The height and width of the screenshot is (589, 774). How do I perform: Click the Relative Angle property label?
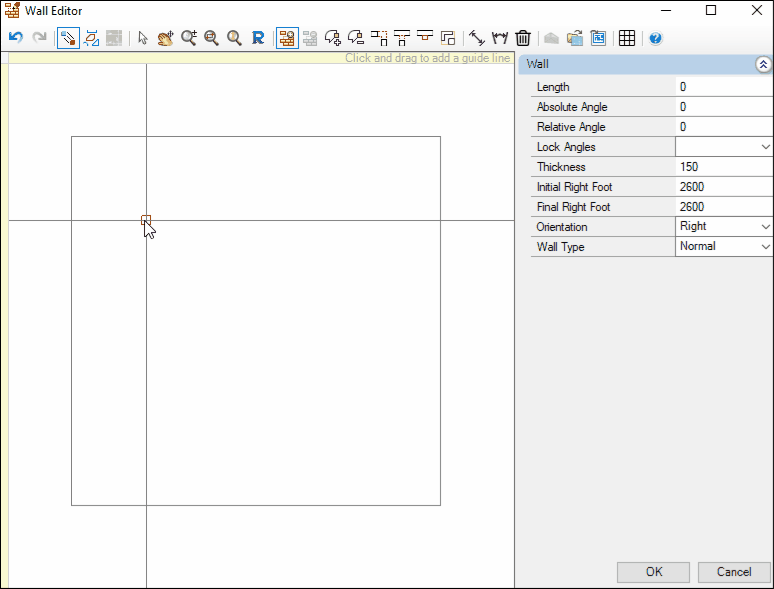click(x=571, y=127)
